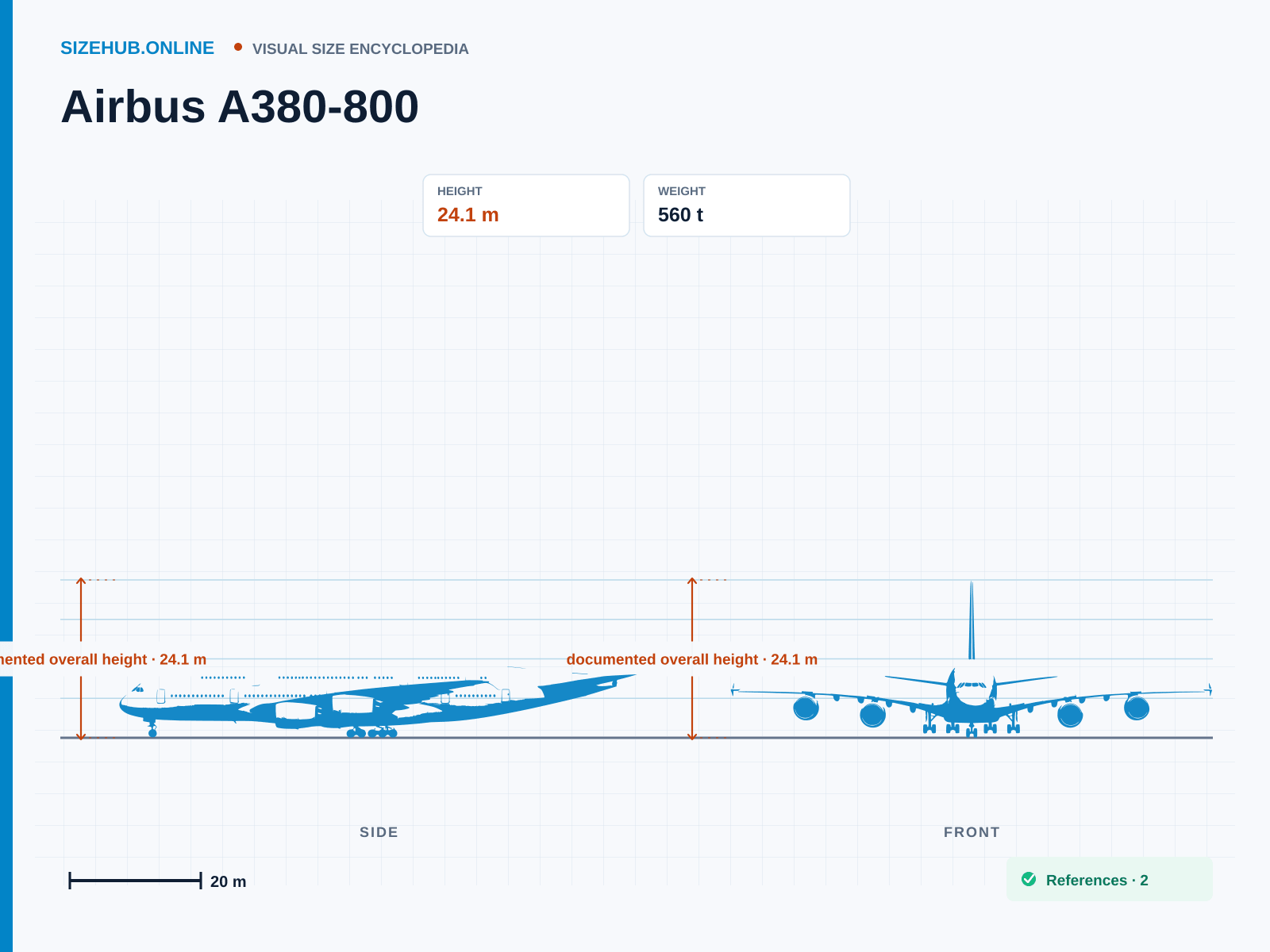
Task: Select the FRONT view label
Action: pyautogui.click(x=972, y=832)
